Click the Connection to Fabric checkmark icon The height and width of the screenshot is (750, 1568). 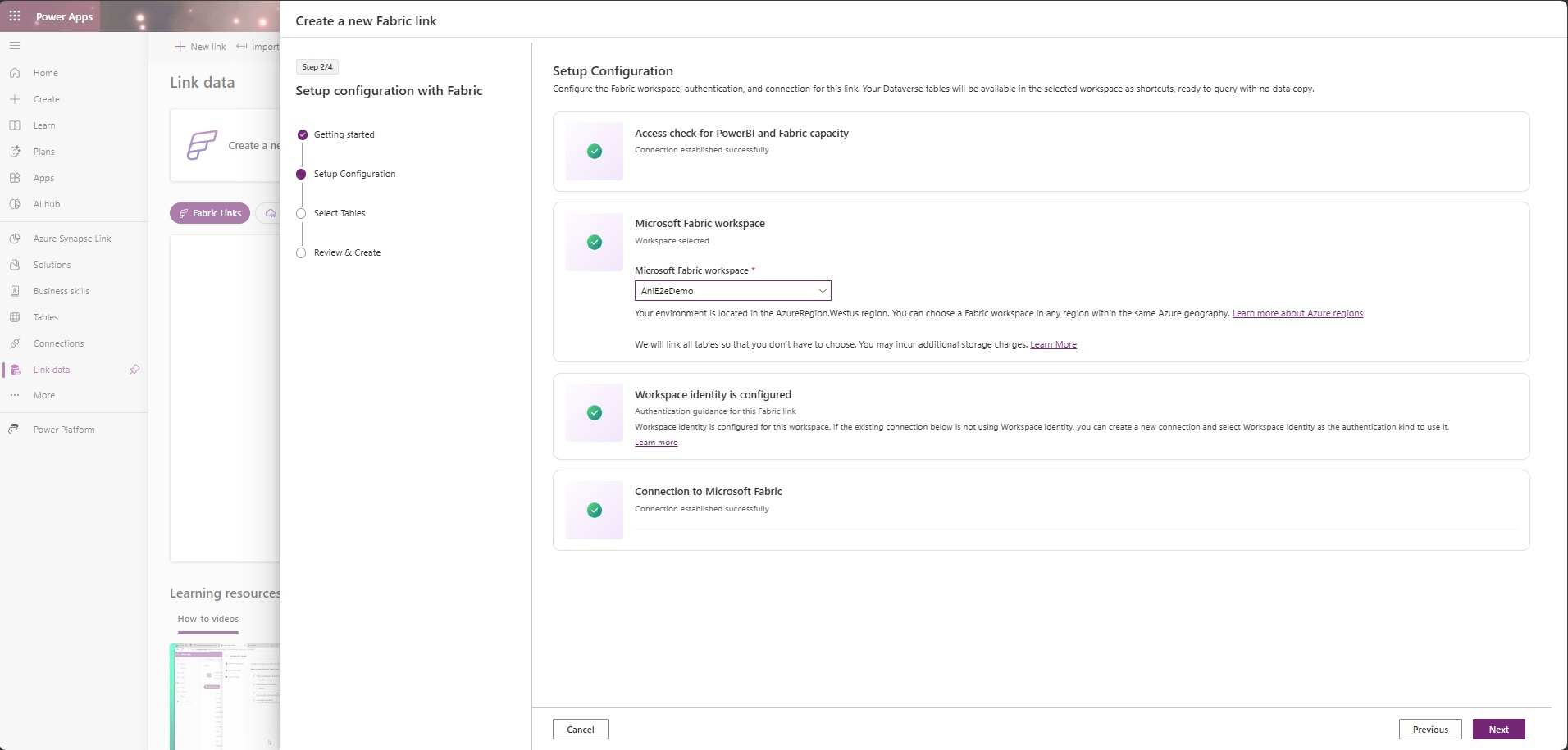(595, 510)
